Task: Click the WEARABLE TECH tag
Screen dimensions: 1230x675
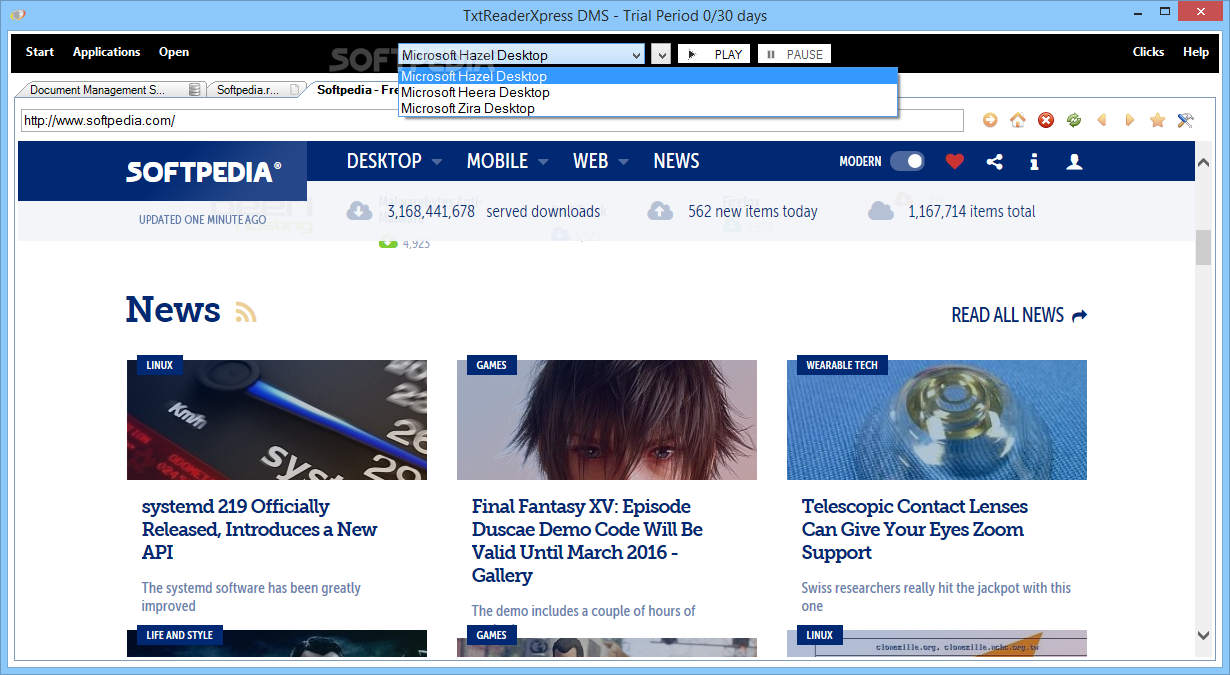Action: (842, 365)
